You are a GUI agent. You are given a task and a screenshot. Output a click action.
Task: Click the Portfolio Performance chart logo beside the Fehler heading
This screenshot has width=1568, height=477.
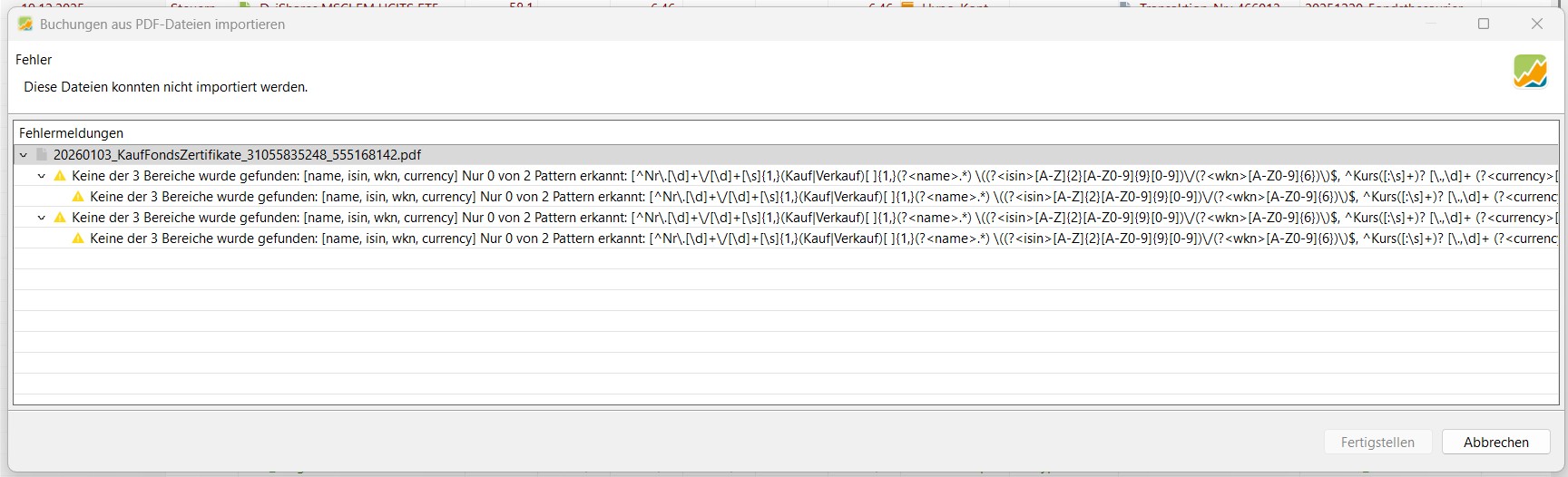click(x=1530, y=72)
